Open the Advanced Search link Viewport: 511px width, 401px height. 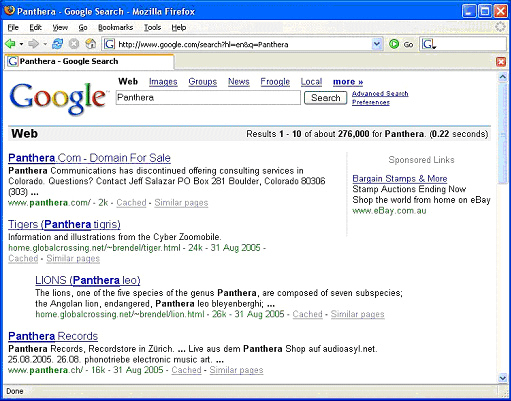(x=380, y=94)
